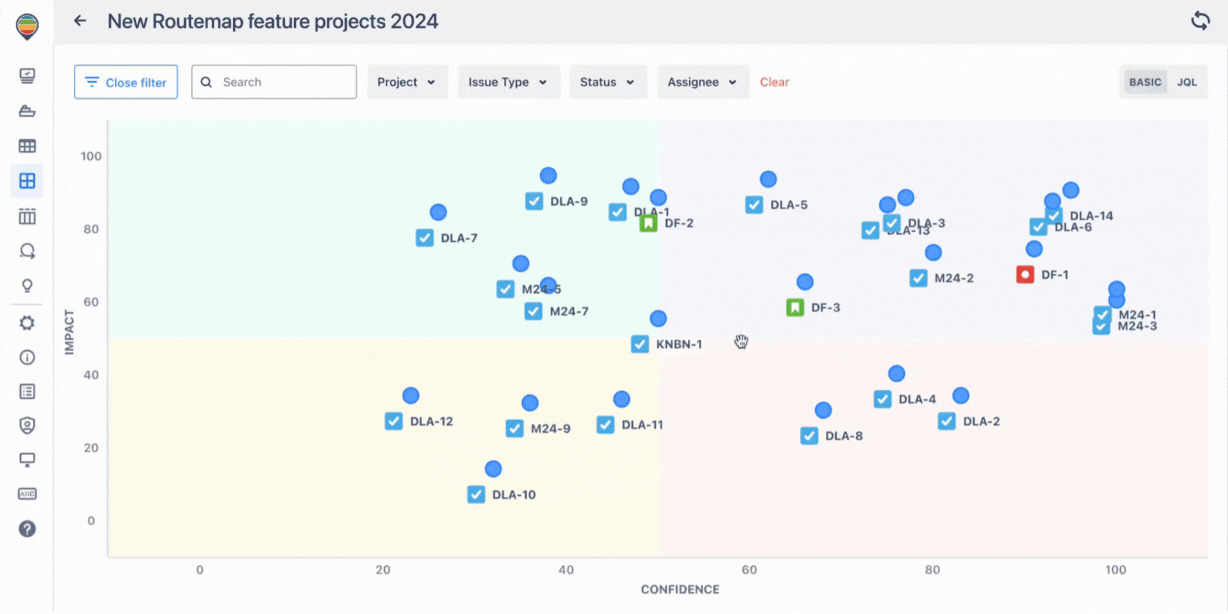Open the settings gear in the sidebar
This screenshot has height=614, width=1228.
[27, 323]
